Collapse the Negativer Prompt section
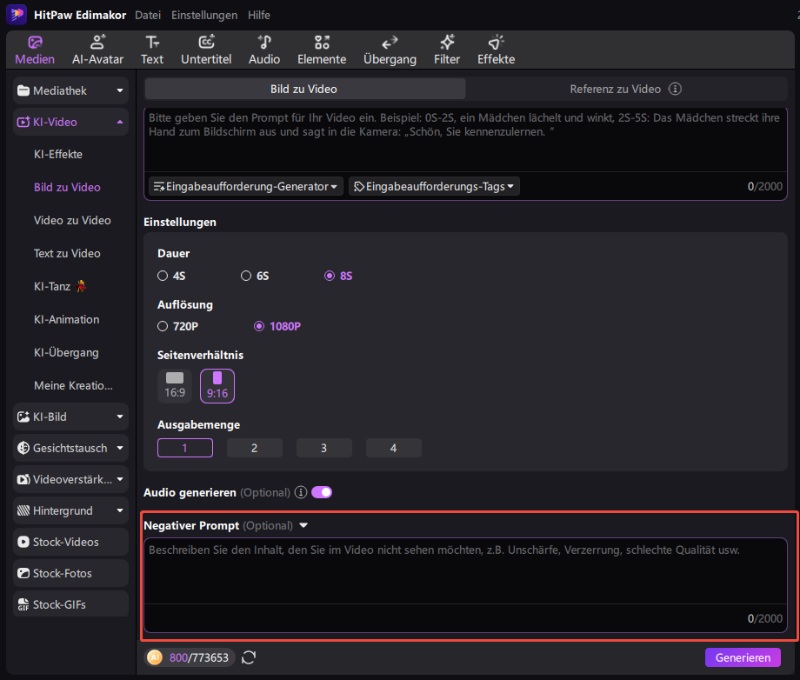 pos(304,526)
